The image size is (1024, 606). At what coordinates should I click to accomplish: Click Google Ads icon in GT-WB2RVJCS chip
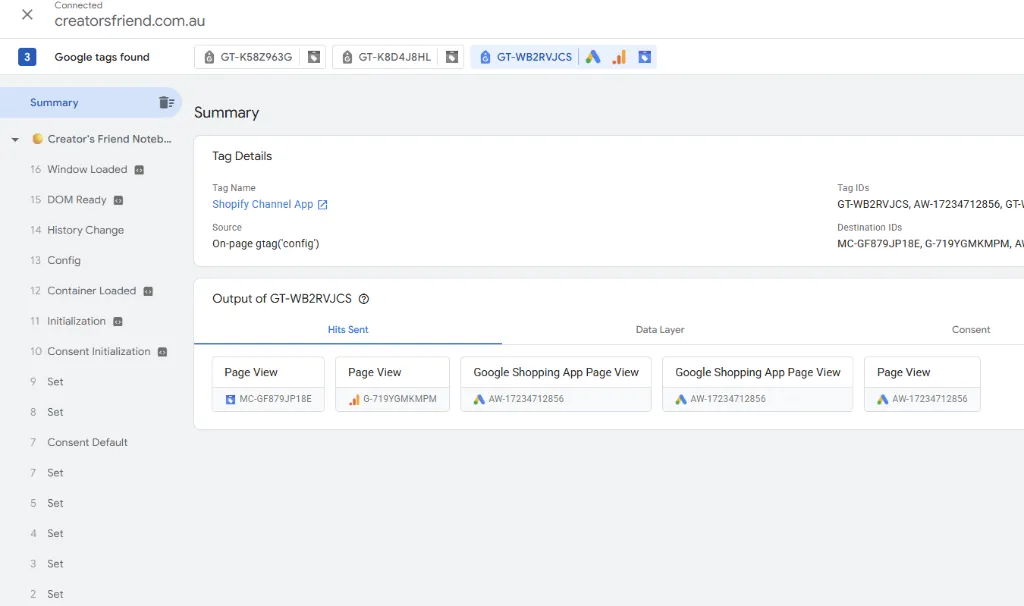pos(593,57)
